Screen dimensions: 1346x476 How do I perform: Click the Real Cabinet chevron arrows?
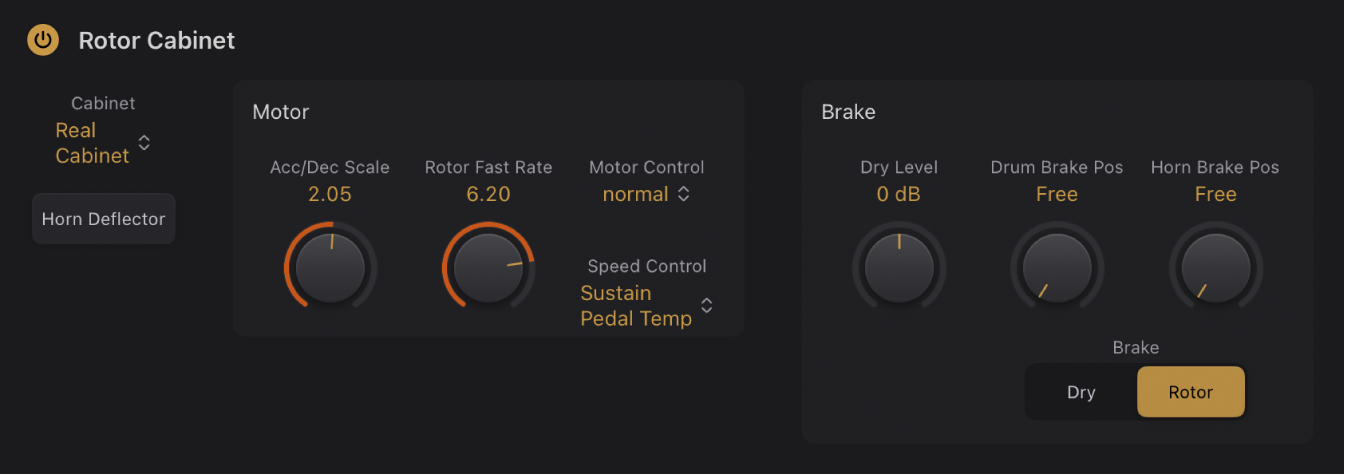pyautogui.click(x=144, y=143)
